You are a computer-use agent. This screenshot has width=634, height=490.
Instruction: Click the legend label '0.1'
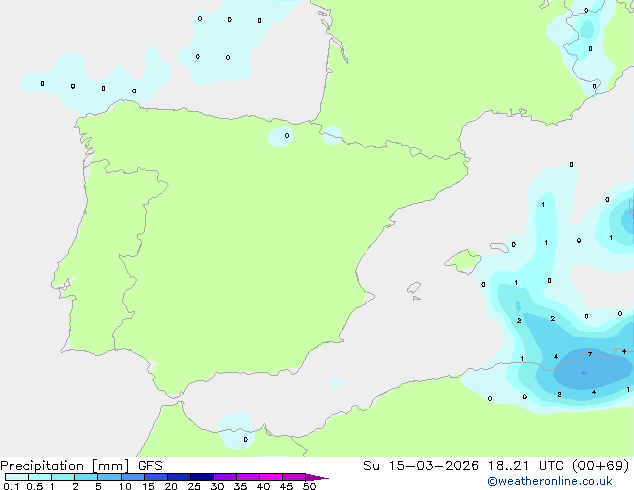pos(11,486)
